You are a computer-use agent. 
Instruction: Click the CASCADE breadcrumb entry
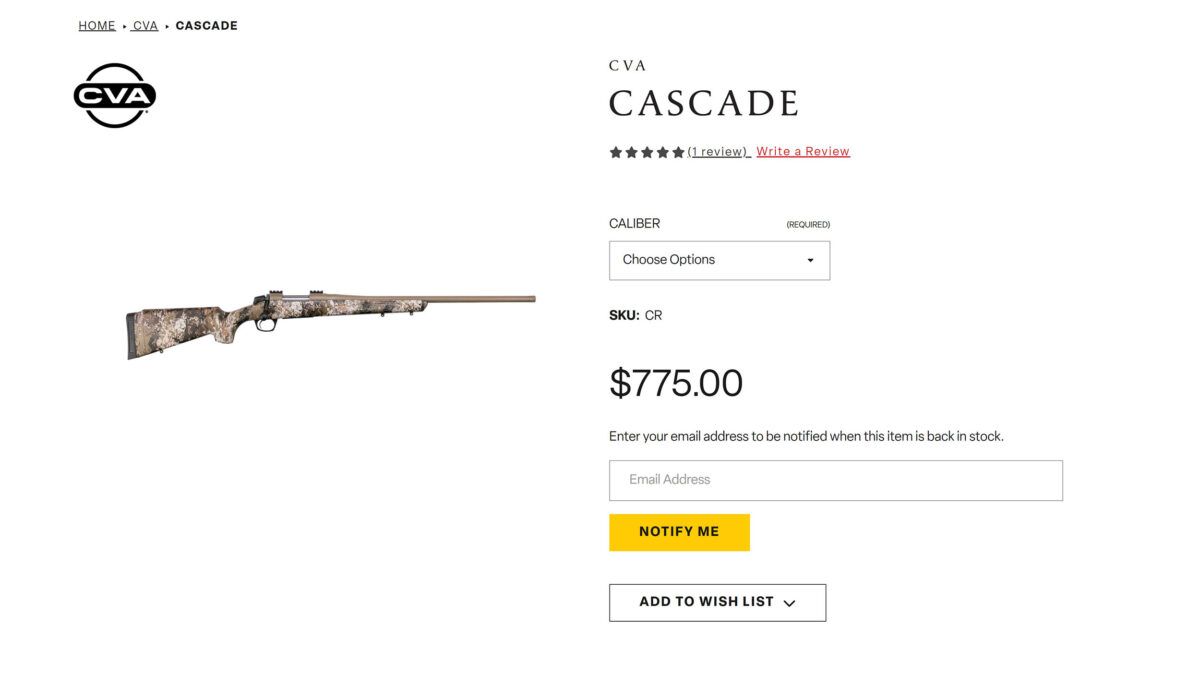[x=206, y=25]
